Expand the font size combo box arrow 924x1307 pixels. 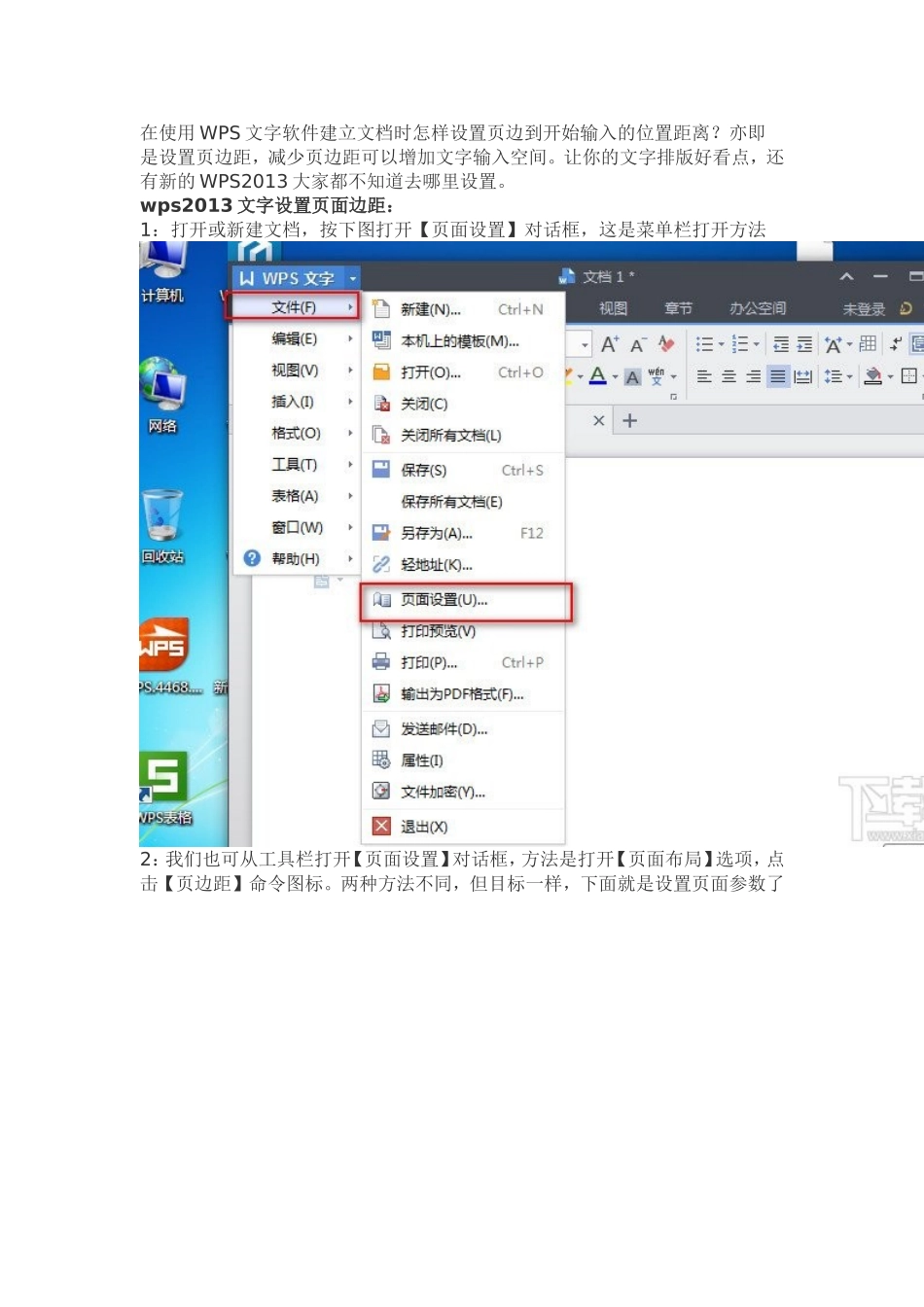point(585,344)
